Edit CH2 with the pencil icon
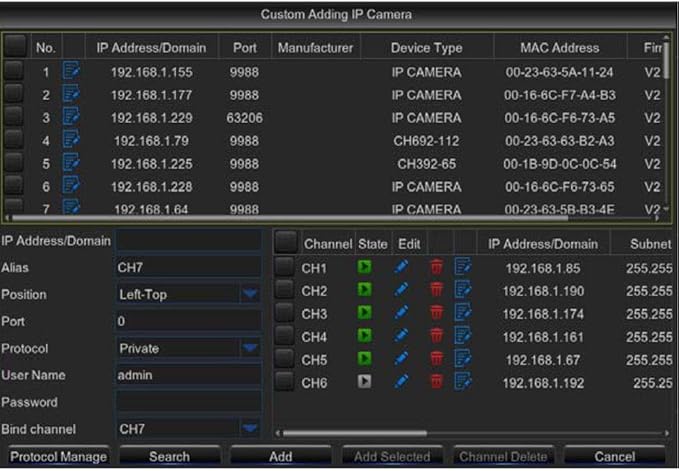 click(401, 290)
